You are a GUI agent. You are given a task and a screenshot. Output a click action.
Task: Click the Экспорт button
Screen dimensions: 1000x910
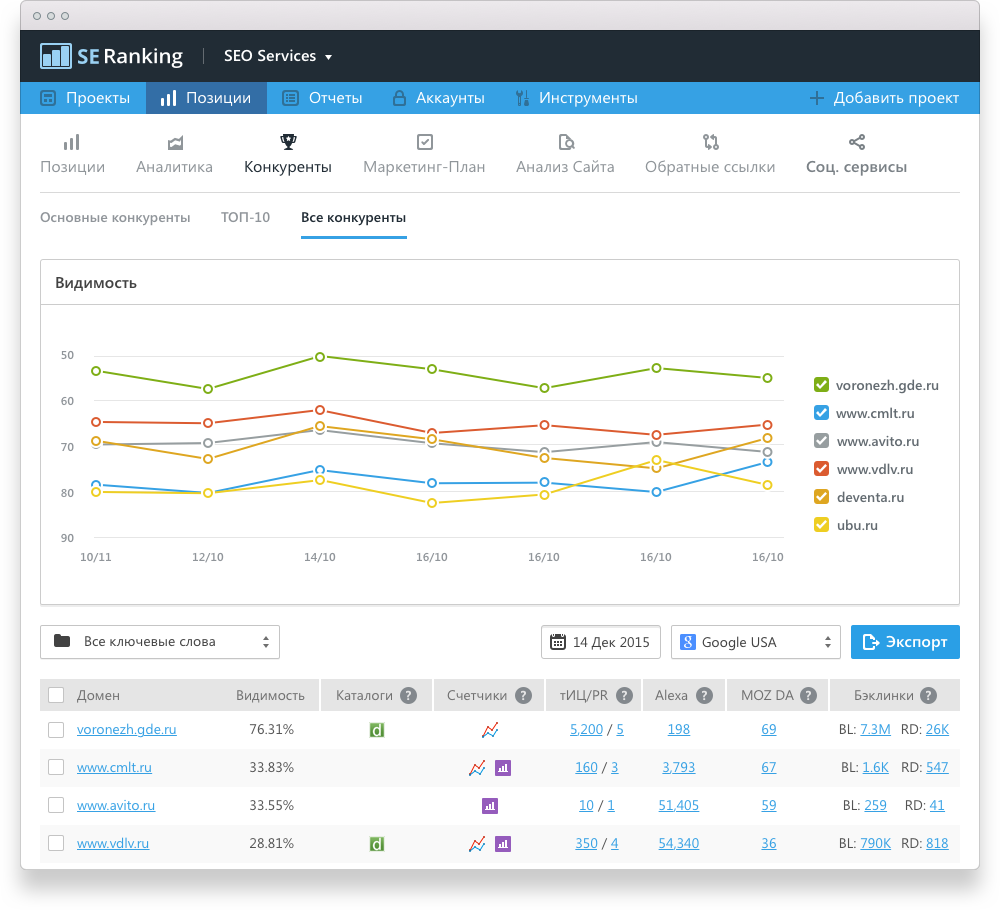[x=905, y=642]
